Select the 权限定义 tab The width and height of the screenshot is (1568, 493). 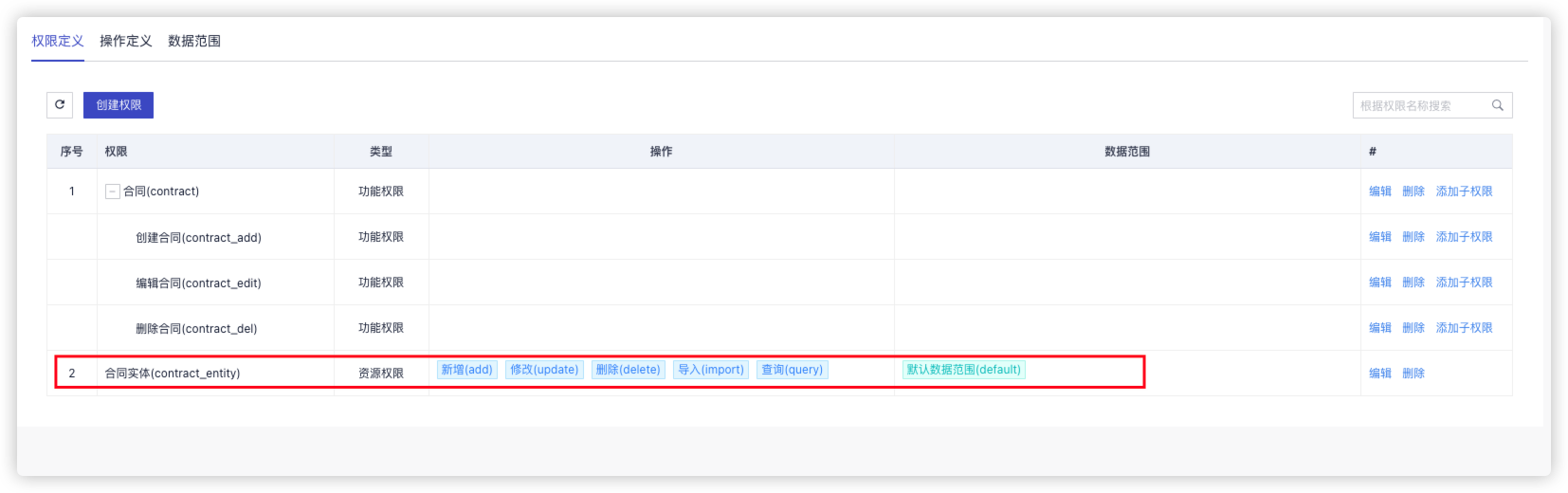click(x=57, y=41)
